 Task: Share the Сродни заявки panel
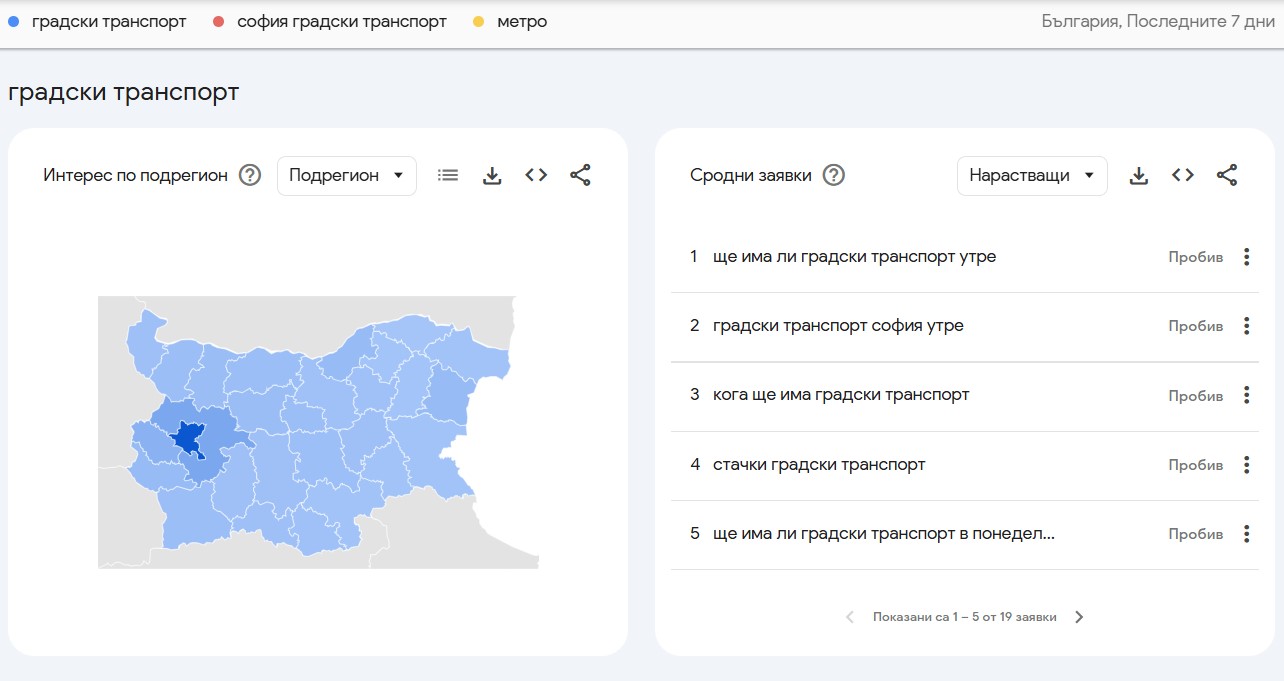(1227, 174)
